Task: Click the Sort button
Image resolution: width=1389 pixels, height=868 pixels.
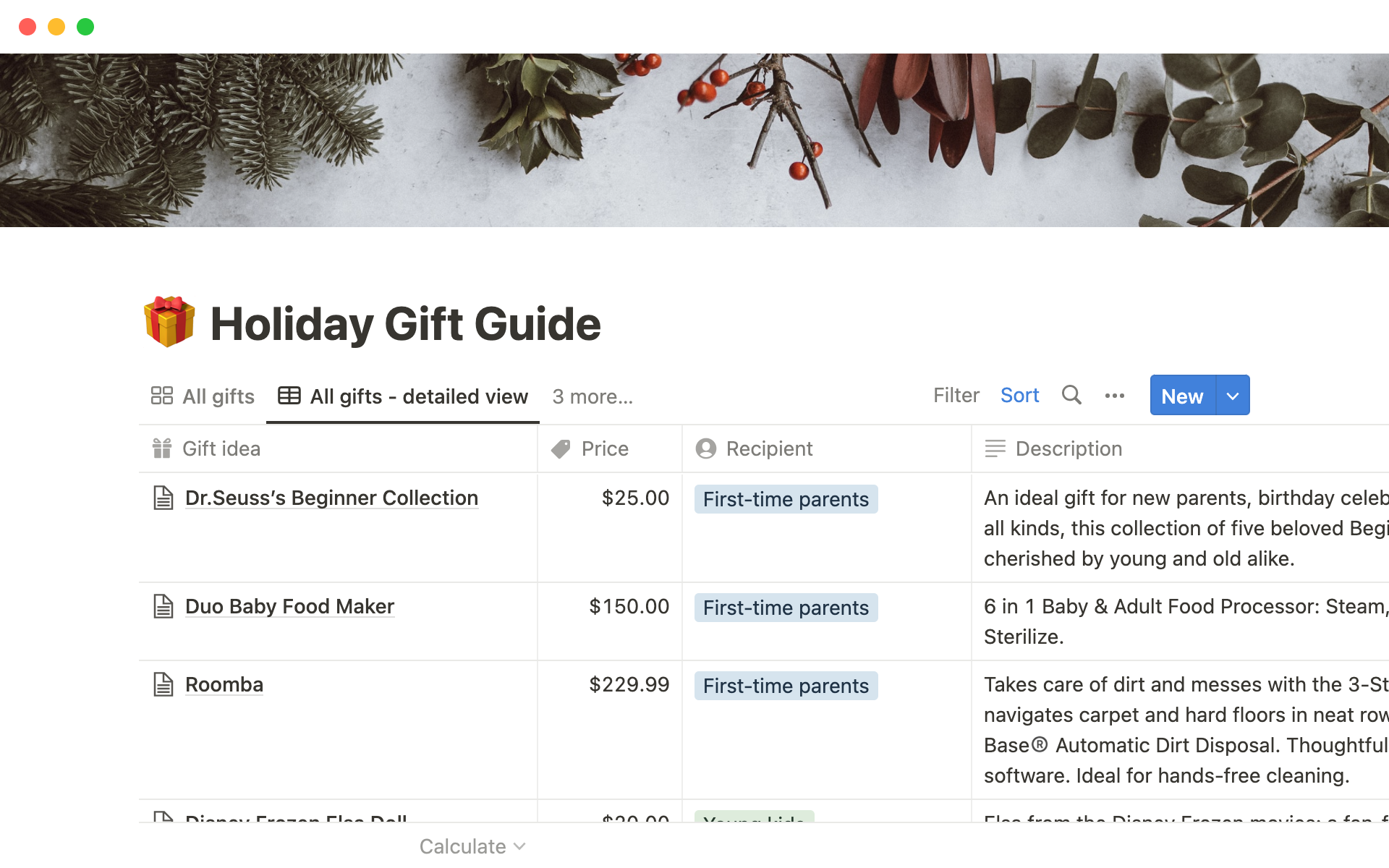Action: pos(1019,396)
